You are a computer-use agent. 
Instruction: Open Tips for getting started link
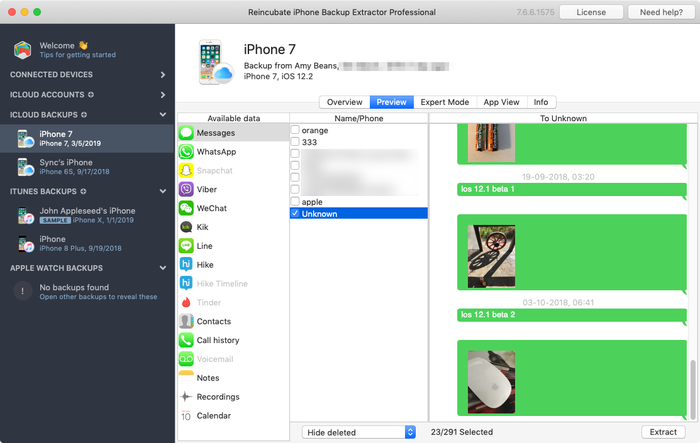78,55
